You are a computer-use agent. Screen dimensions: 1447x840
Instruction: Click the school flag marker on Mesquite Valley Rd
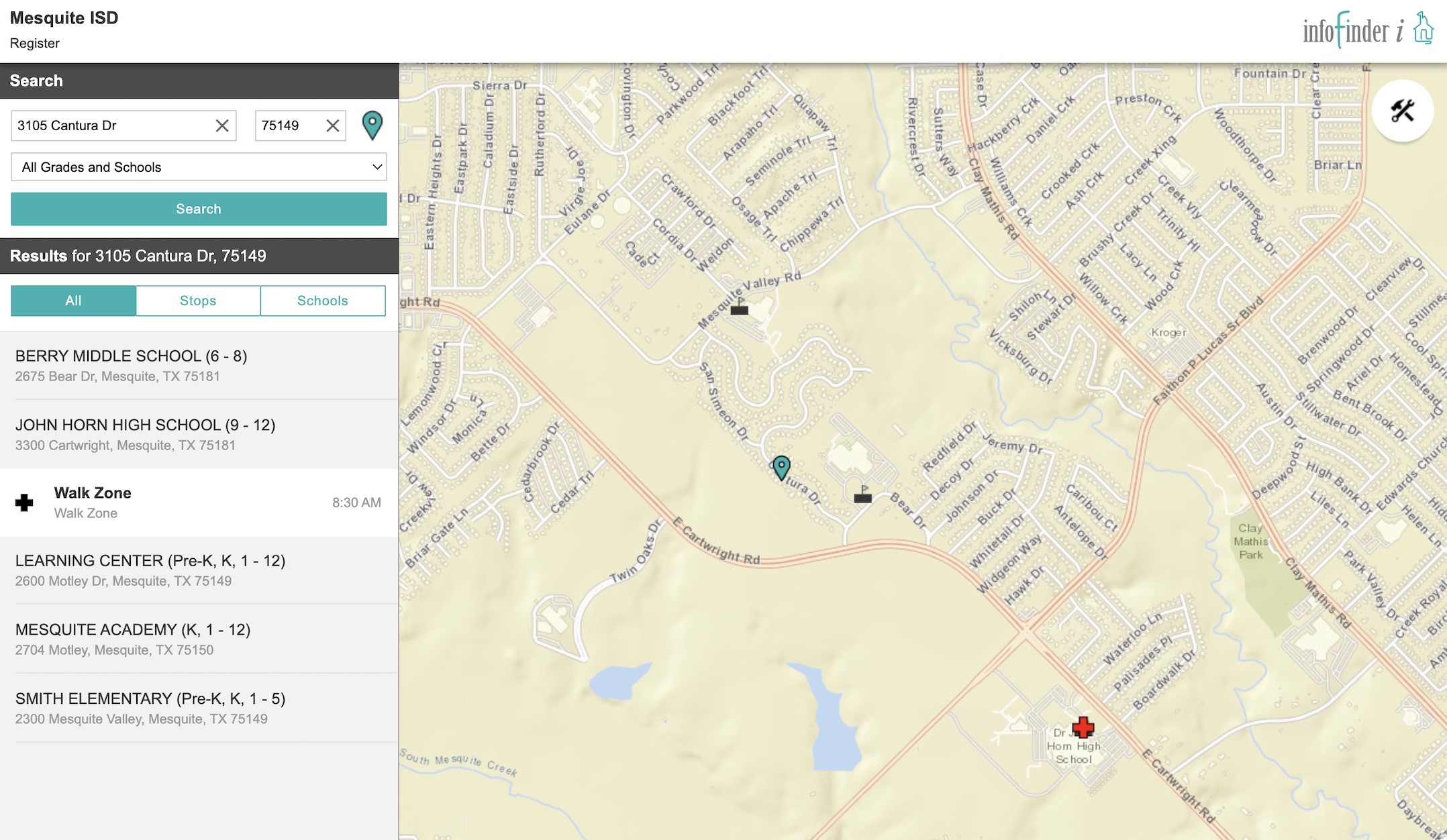click(739, 307)
